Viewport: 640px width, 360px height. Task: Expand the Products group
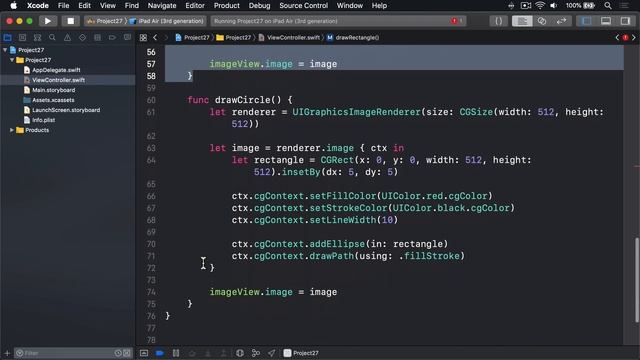coord(12,130)
